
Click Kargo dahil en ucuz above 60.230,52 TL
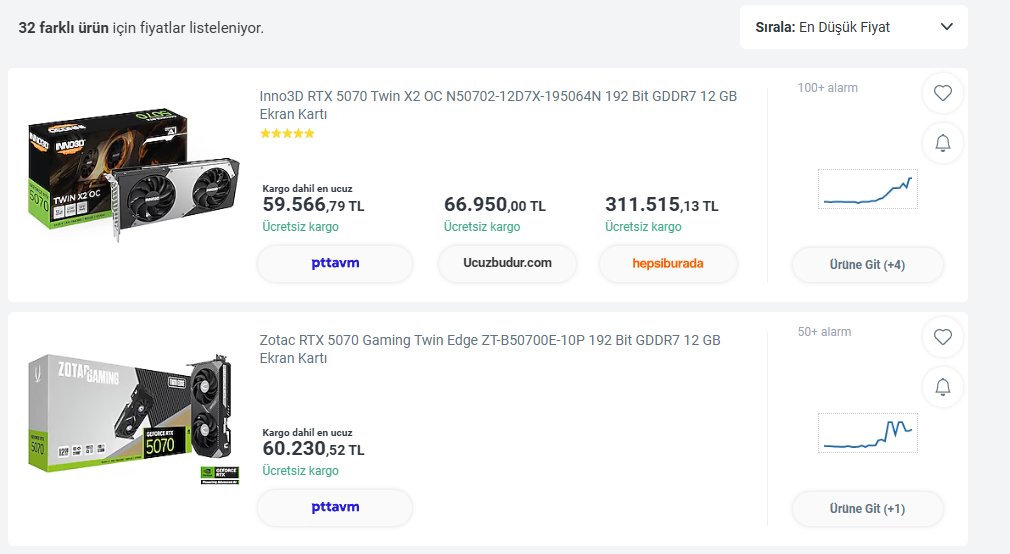coord(307,433)
